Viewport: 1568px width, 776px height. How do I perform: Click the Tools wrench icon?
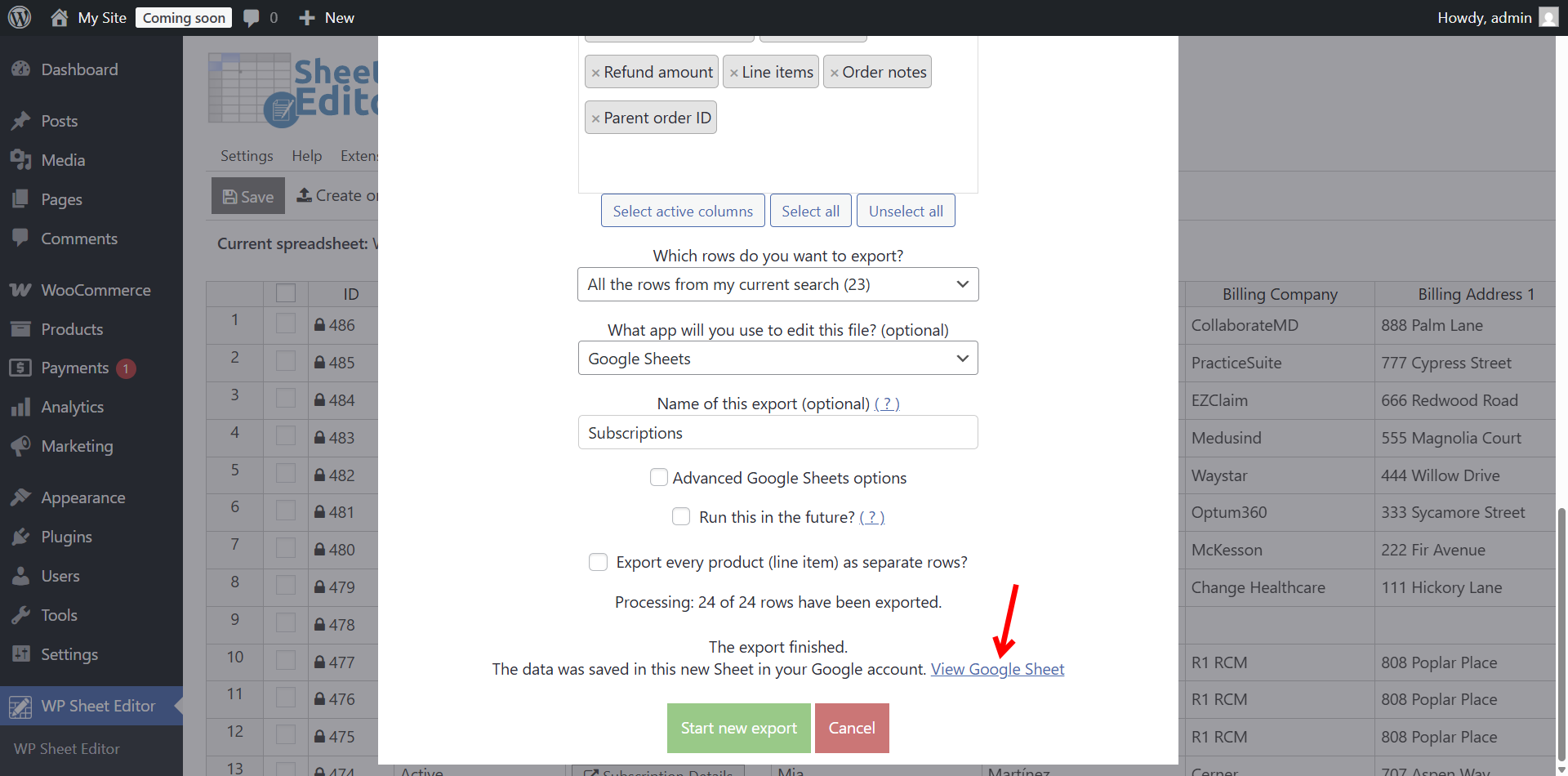point(21,615)
